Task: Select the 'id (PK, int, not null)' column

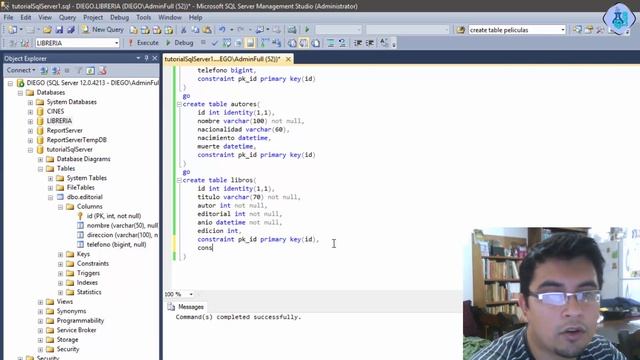Action: pyautogui.click(x=113, y=216)
